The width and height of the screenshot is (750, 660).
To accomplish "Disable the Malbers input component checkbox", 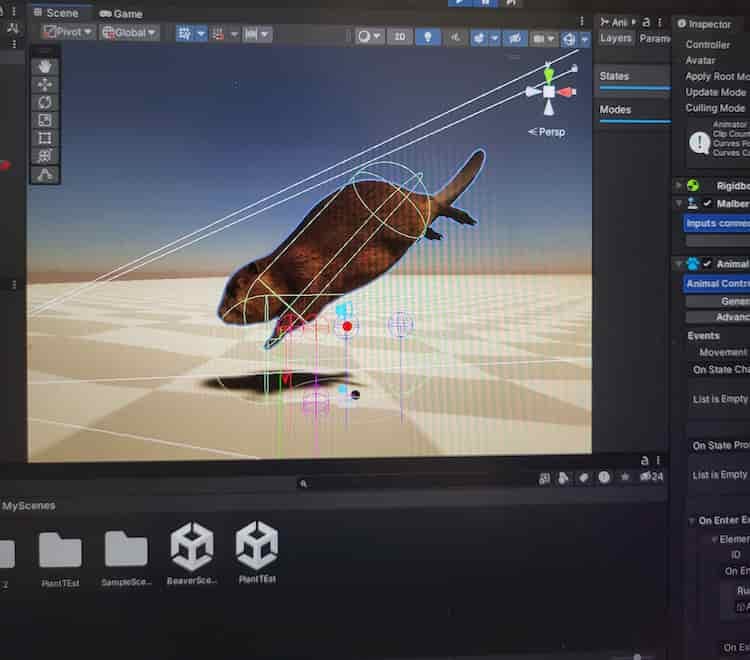I will 707,204.
